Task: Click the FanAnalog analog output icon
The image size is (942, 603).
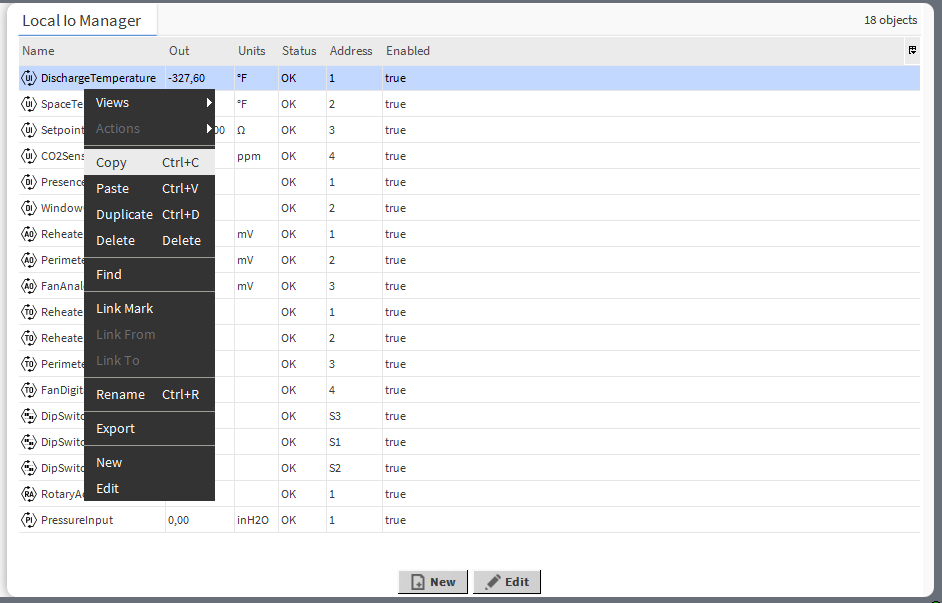Action: [x=29, y=286]
